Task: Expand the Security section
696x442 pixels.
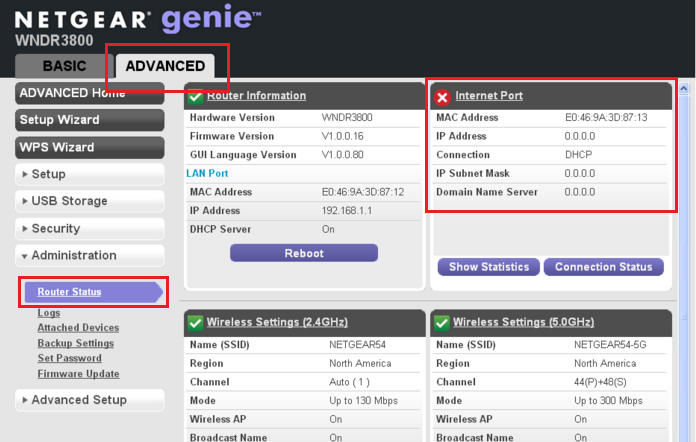Action: click(90, 229)
